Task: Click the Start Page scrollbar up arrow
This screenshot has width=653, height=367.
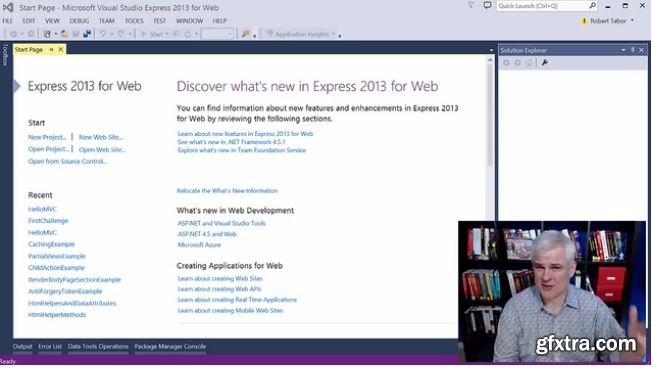Action: 490,60
